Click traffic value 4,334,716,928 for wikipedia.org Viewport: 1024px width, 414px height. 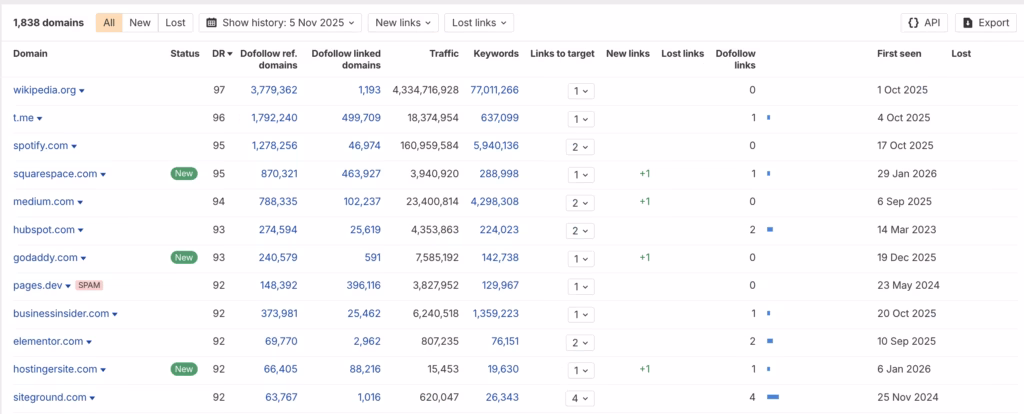426,90
